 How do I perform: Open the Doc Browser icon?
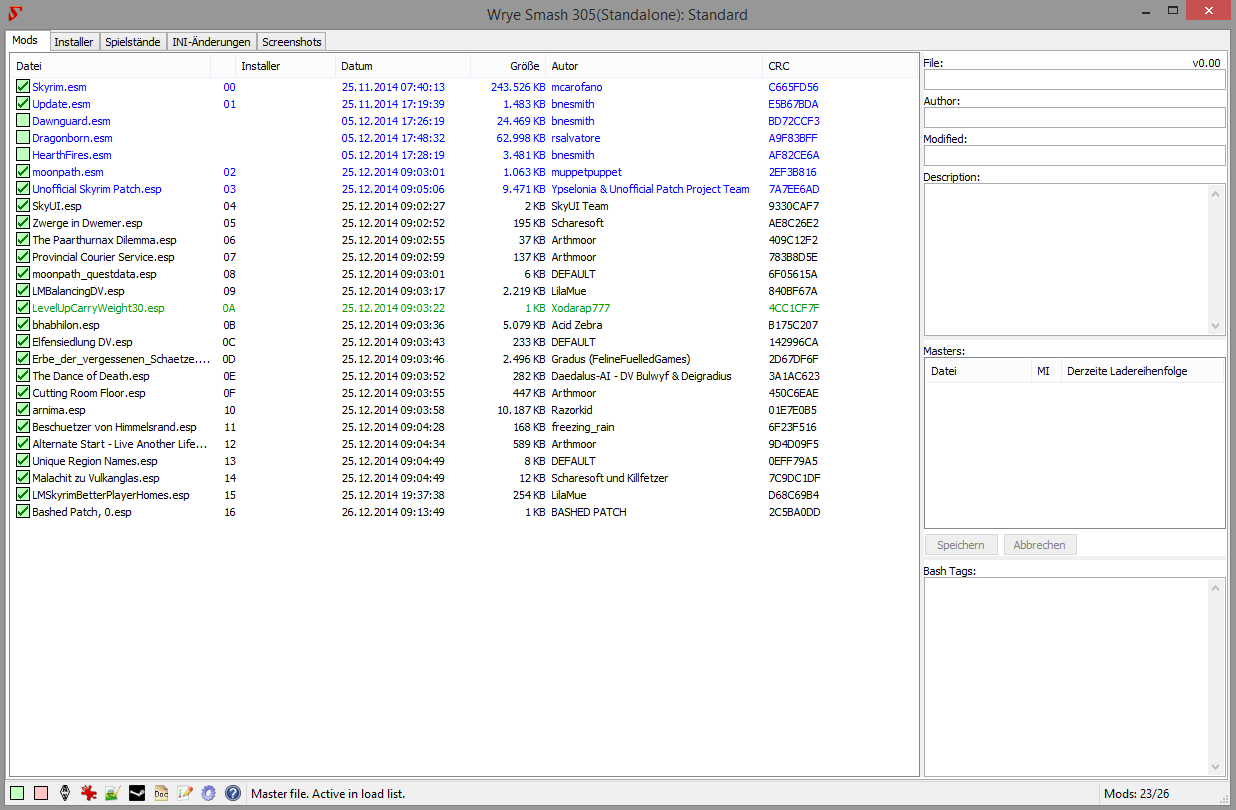[x=161, y=793]
